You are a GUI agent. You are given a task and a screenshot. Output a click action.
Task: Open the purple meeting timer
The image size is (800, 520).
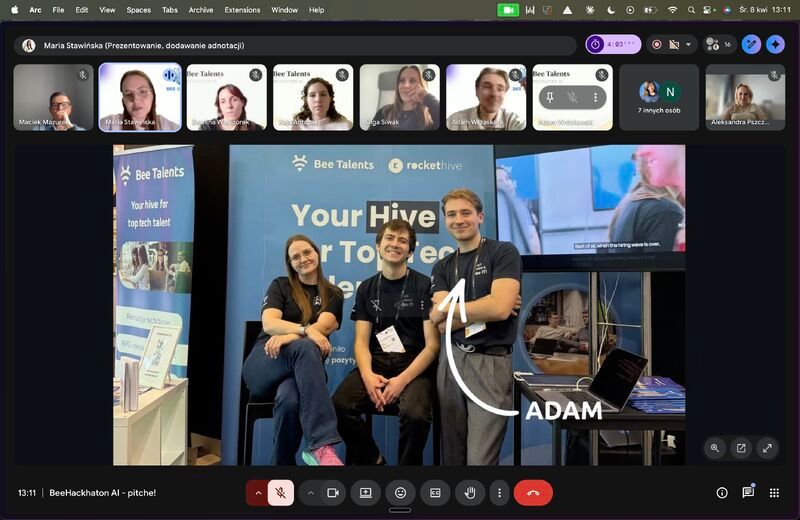click(x=613, y=44)
